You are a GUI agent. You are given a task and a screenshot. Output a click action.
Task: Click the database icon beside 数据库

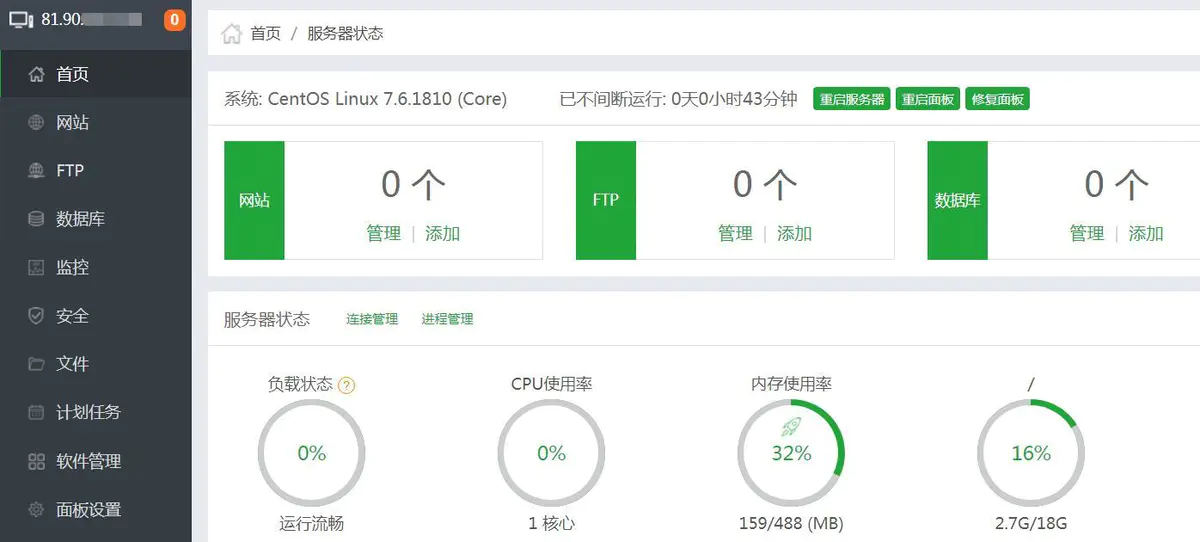[x=36, y=219]
